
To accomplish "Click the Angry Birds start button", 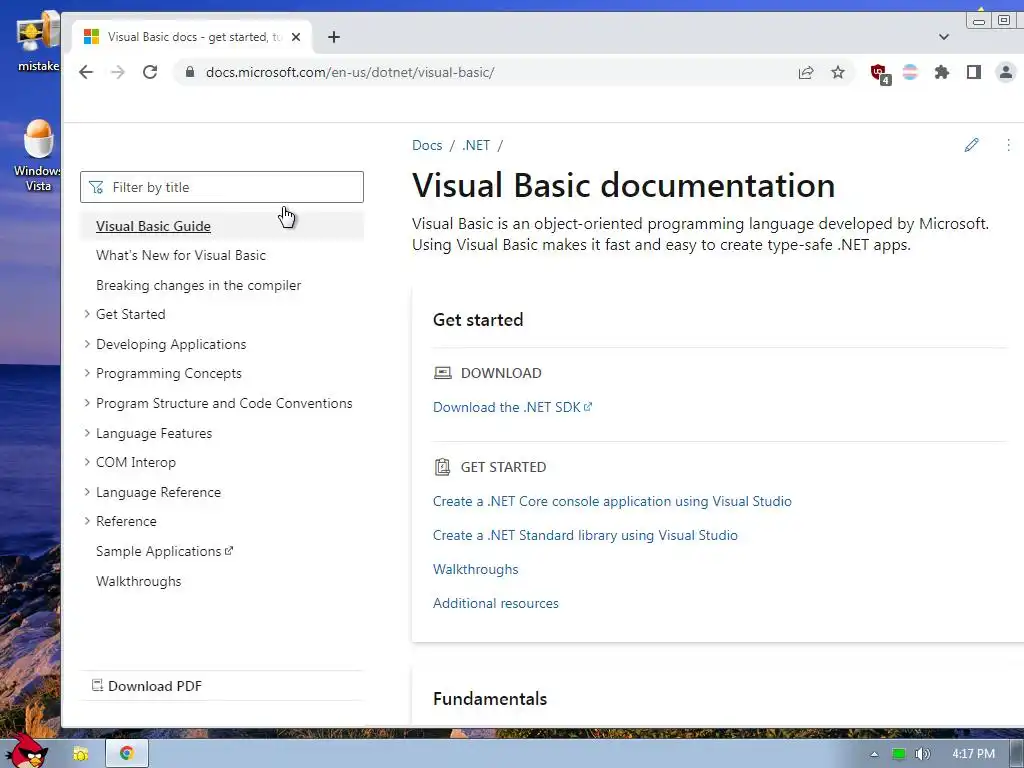I will pyautogui.click(x=28, y=751).
